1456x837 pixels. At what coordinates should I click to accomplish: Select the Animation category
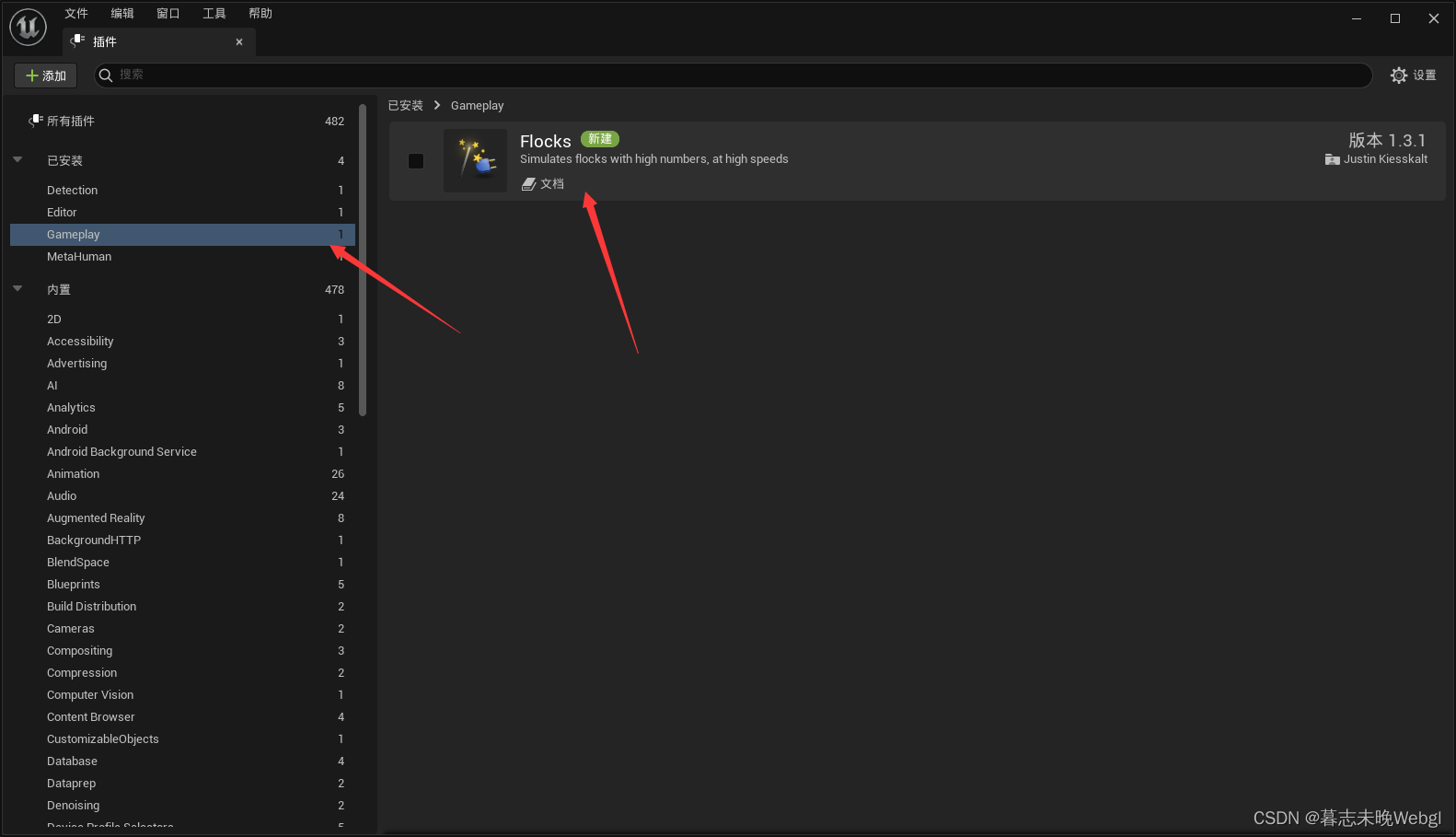pos(182,473)
